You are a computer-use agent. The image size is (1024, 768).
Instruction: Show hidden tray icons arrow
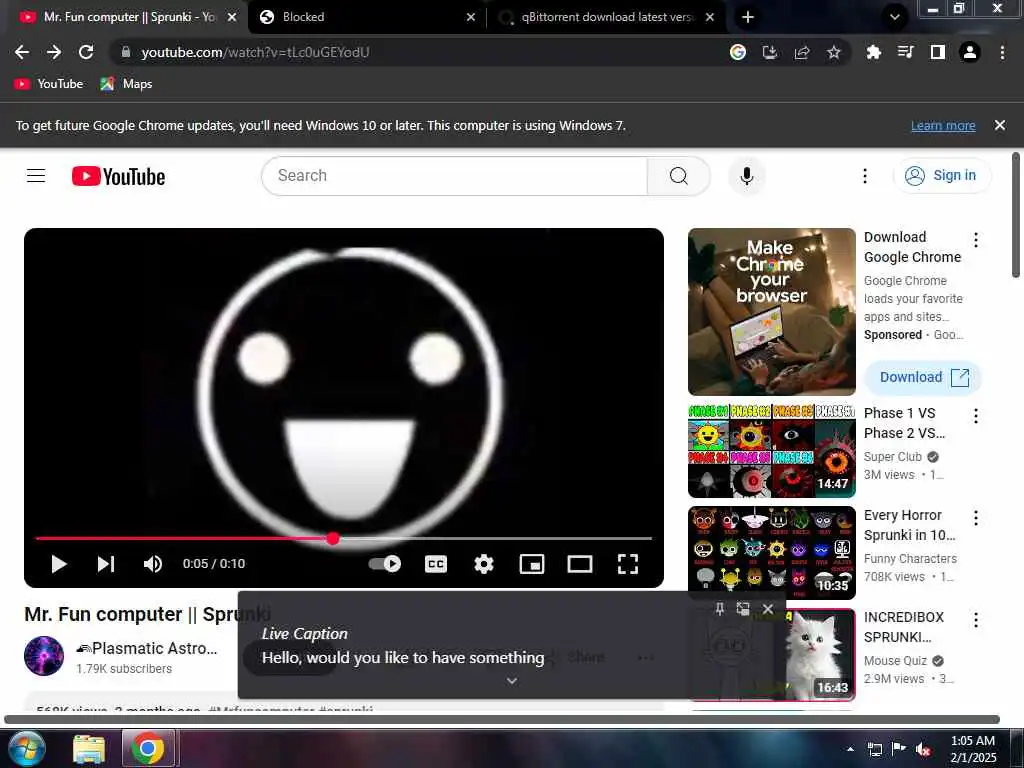click(x=850, y=749)
